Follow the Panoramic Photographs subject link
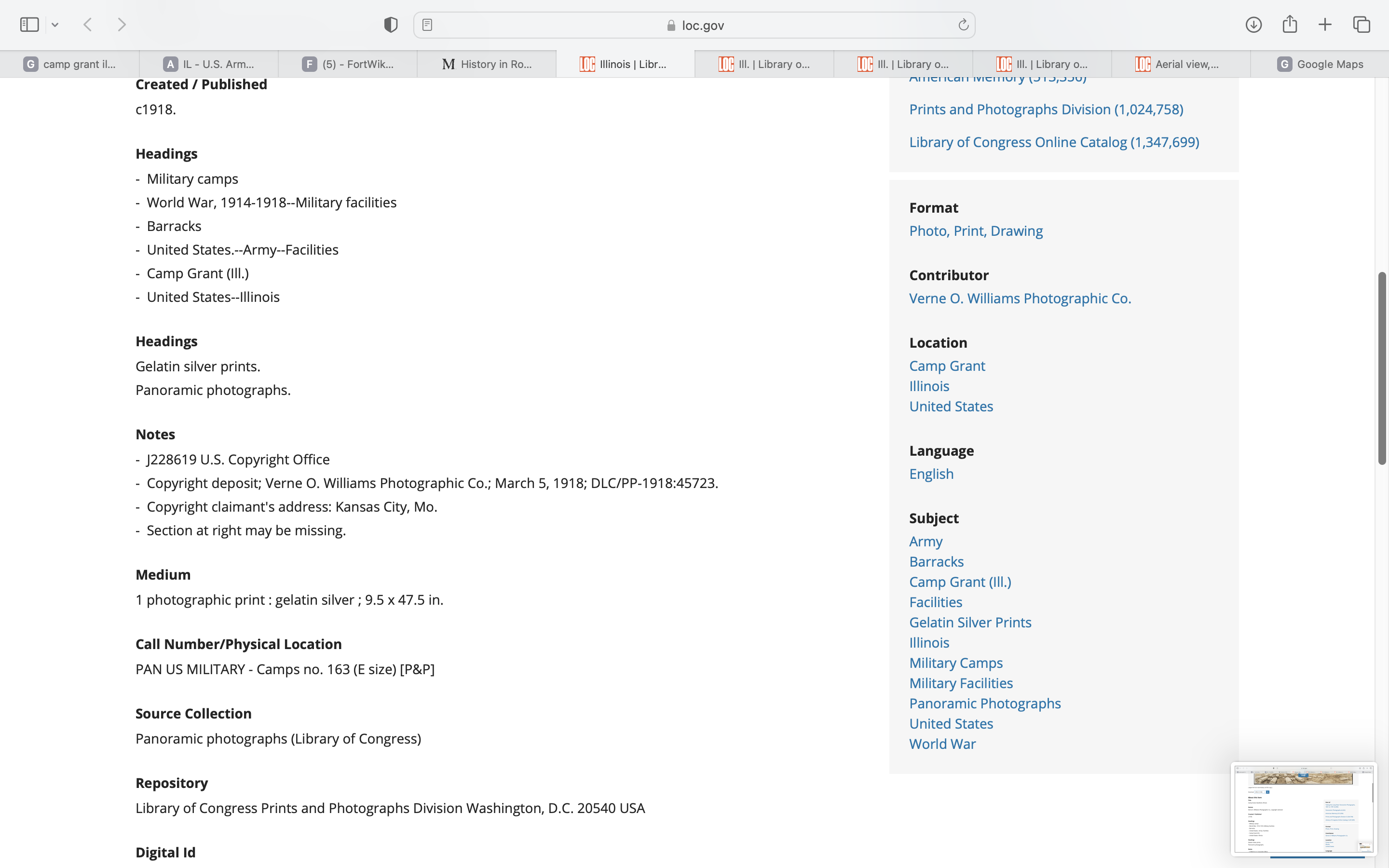The height and width of the screenshot is (868, 1389). pyautogui.click(x=984, y=703)
